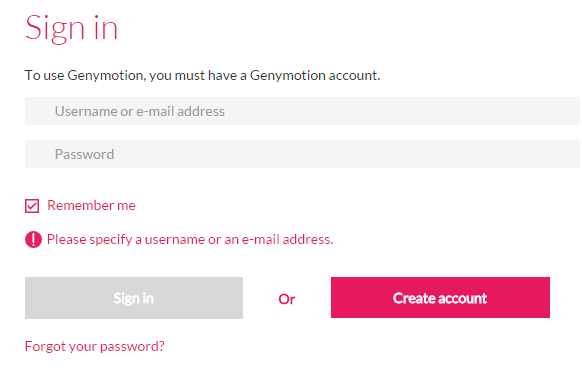The image size is (582, 372).
Task: Recover credentials via Forgot your password?
Action: (x=95, y=346)
